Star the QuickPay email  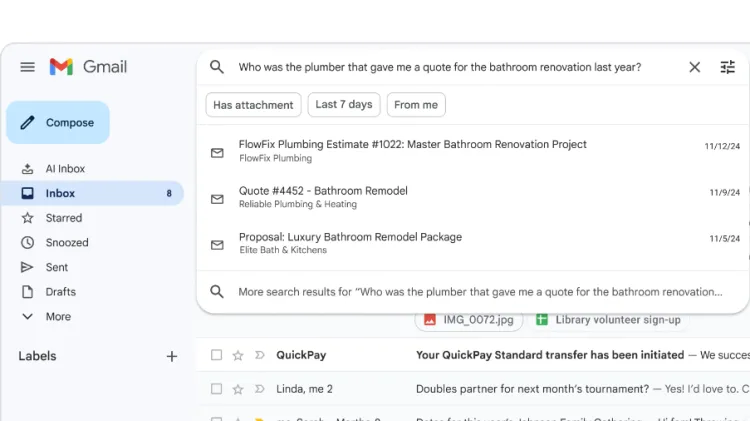click(x=238, y=355)
